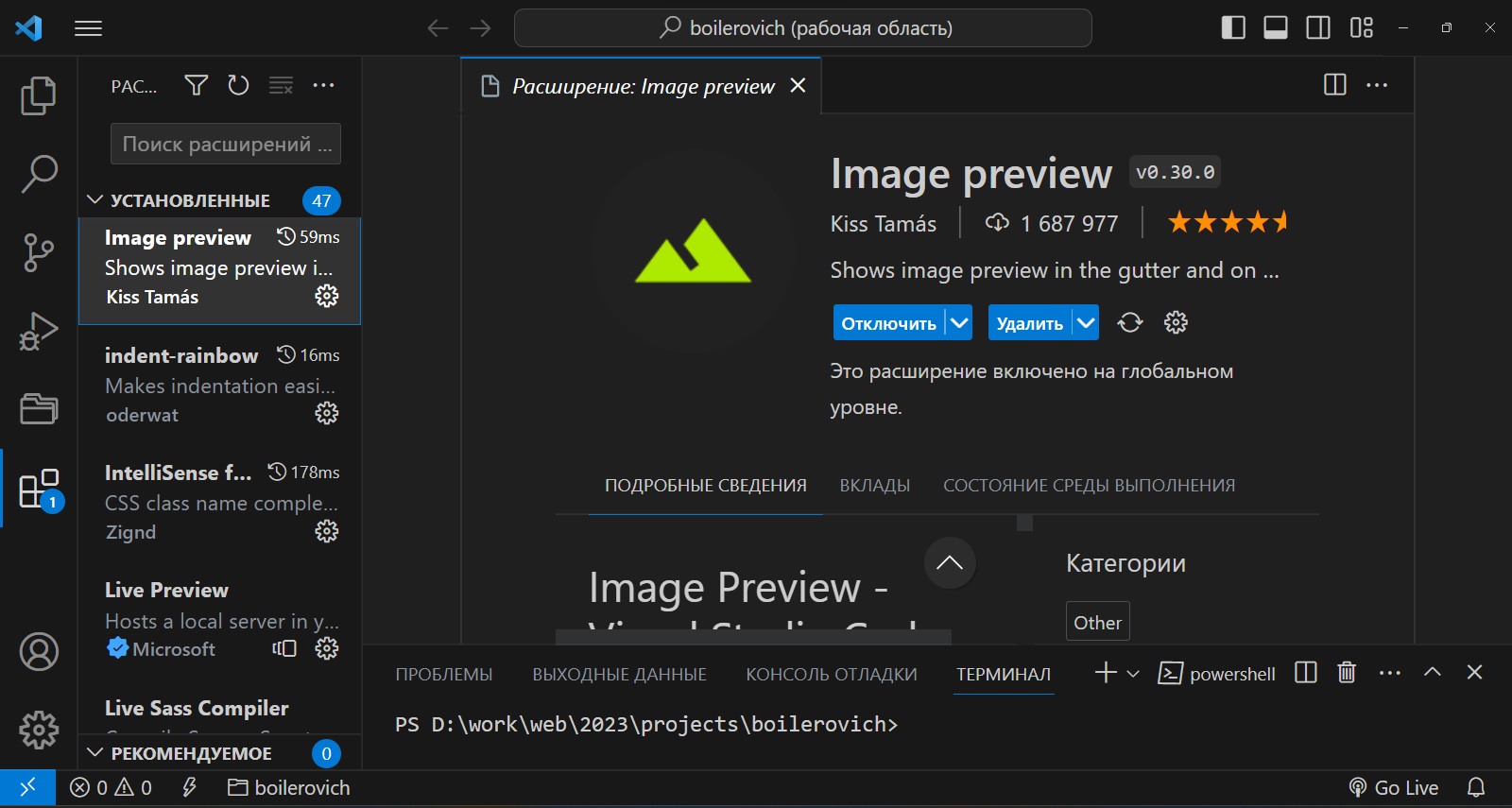Select the ТЕРМИНАЛ panel tab
This screenshot has height=808, width=1512.
pos(1004,674)
